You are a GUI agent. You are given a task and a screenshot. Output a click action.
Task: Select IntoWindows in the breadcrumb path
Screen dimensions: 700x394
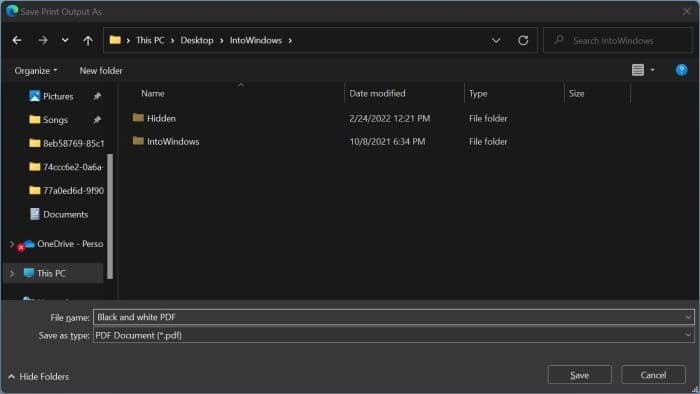pyautogui.click(x=256, y=40)
